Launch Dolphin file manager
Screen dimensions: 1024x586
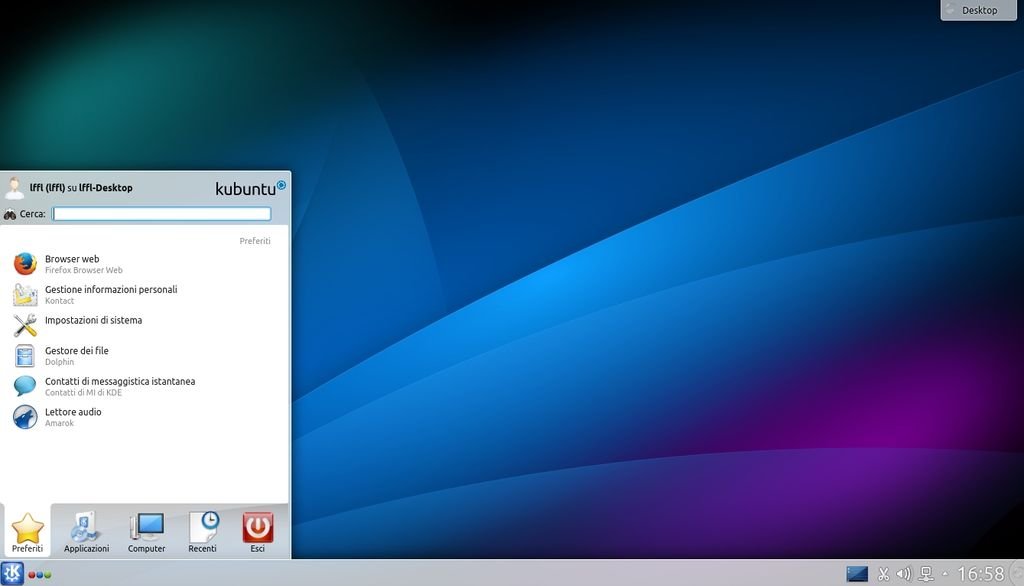click(75, 356)
